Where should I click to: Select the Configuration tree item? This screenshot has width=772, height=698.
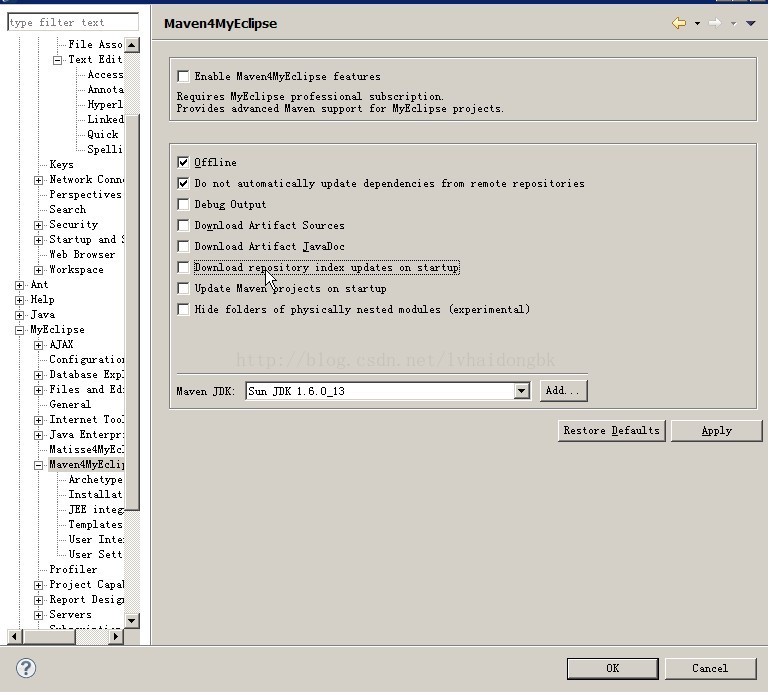tap(87, 359)
